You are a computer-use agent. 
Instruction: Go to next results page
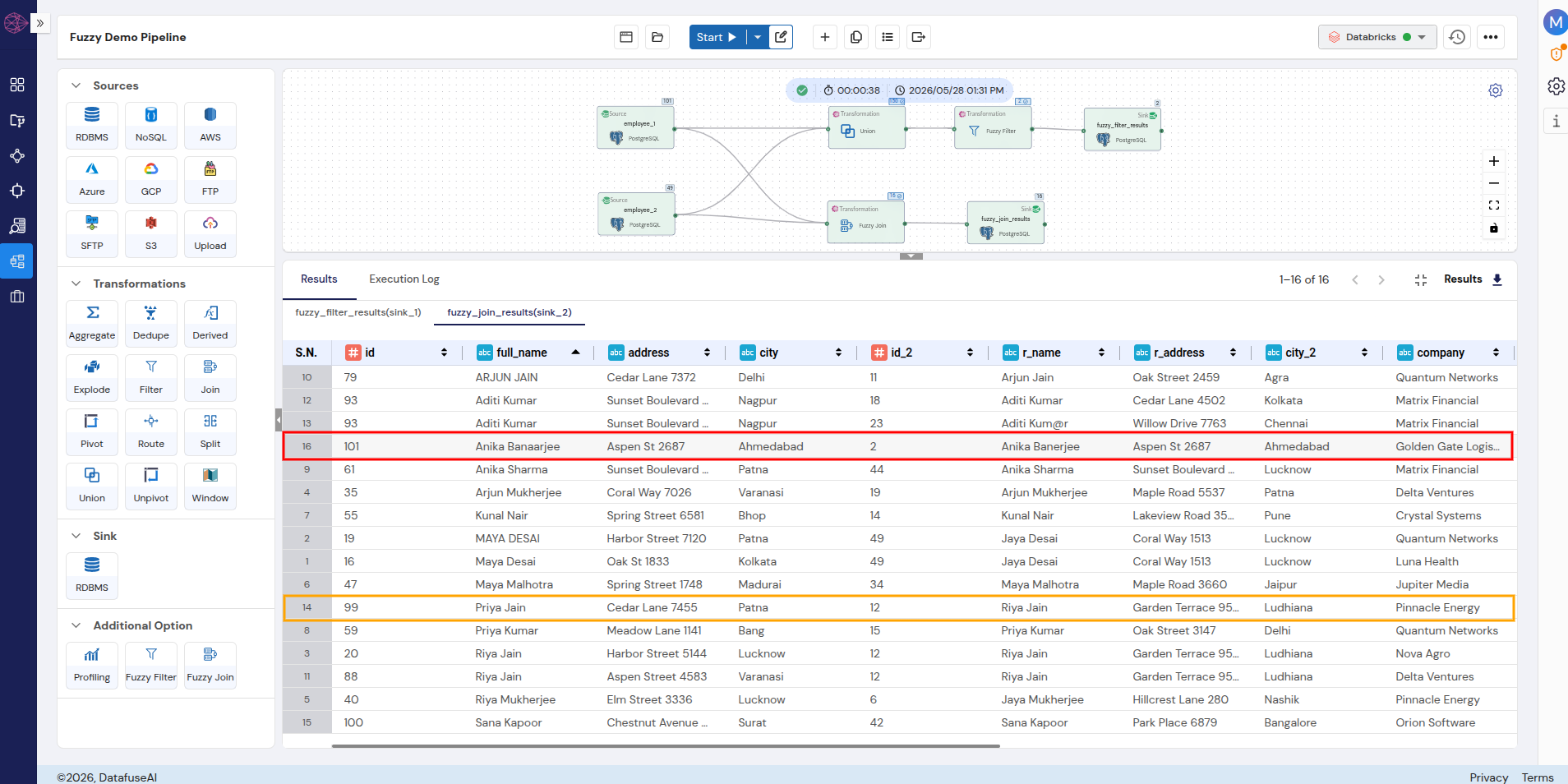click(1381, 280)
